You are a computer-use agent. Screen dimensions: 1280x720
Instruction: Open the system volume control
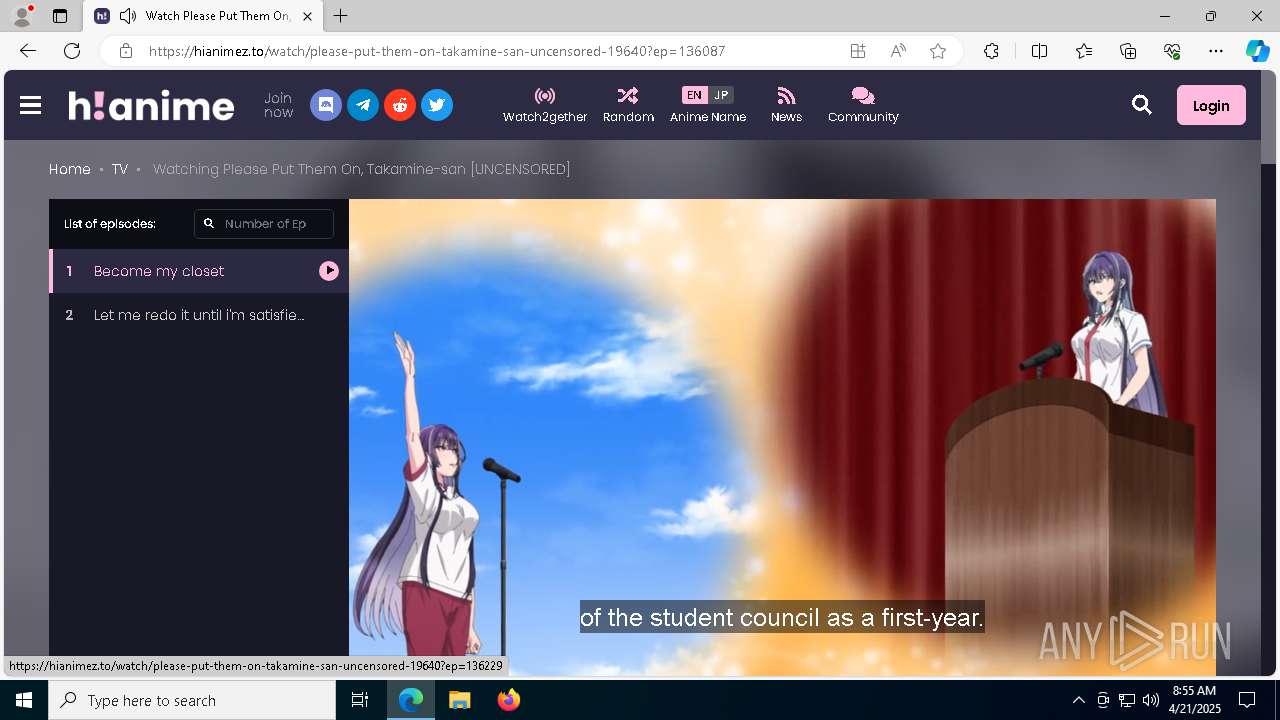coord(1151,700)
